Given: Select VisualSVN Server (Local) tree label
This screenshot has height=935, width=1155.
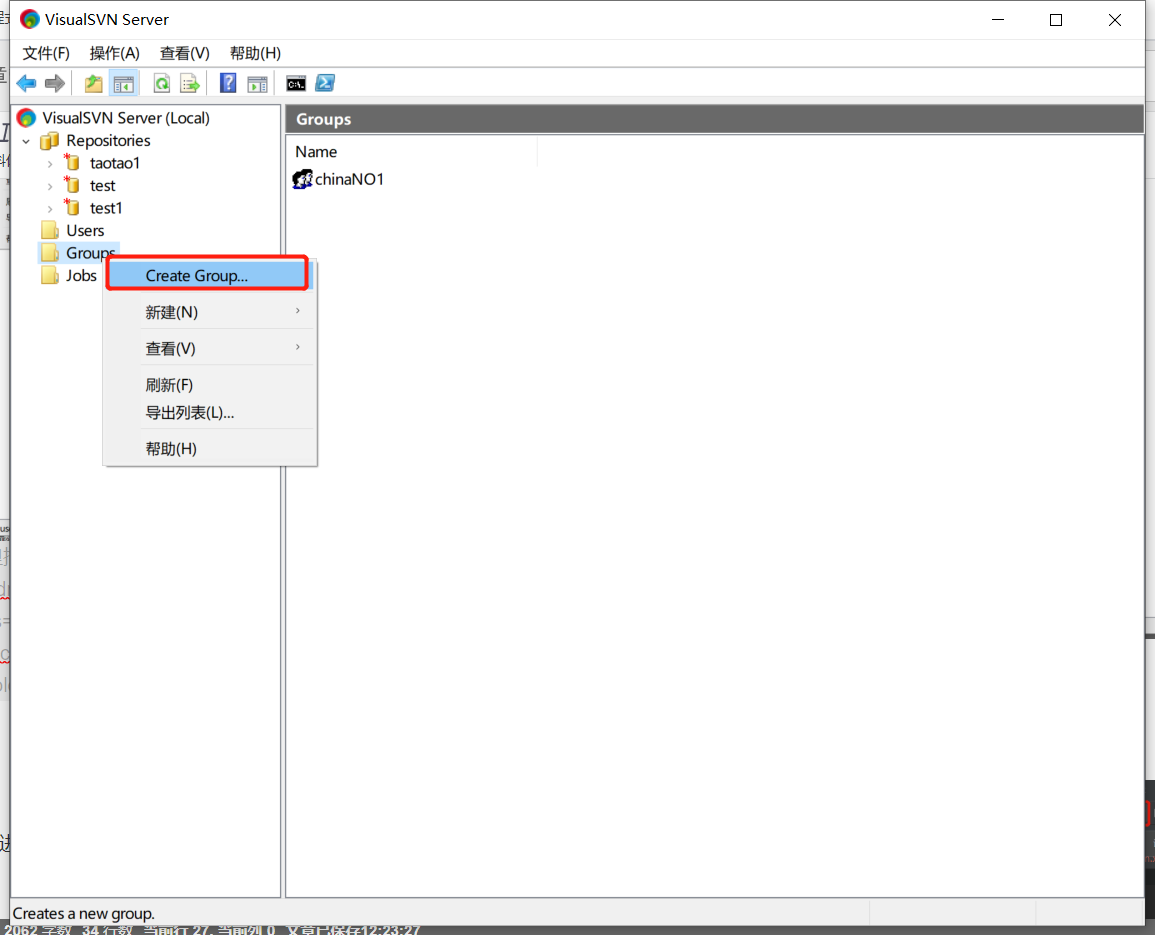Looking at the screenshot, I should [126, 118].
